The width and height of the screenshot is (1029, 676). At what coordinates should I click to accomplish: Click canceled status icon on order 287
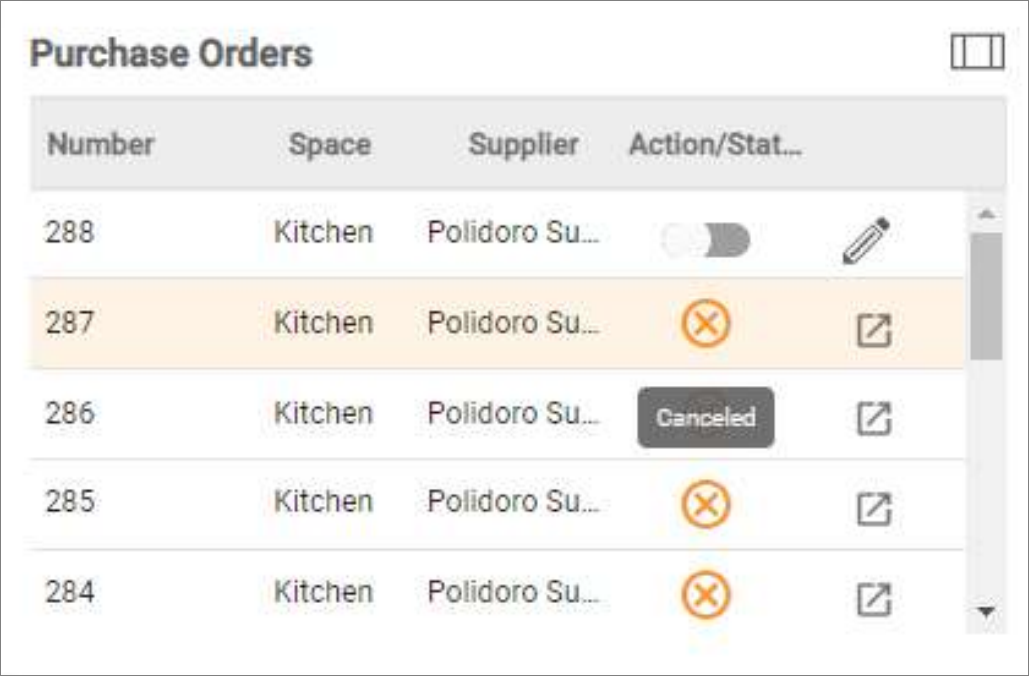(705, 324)
